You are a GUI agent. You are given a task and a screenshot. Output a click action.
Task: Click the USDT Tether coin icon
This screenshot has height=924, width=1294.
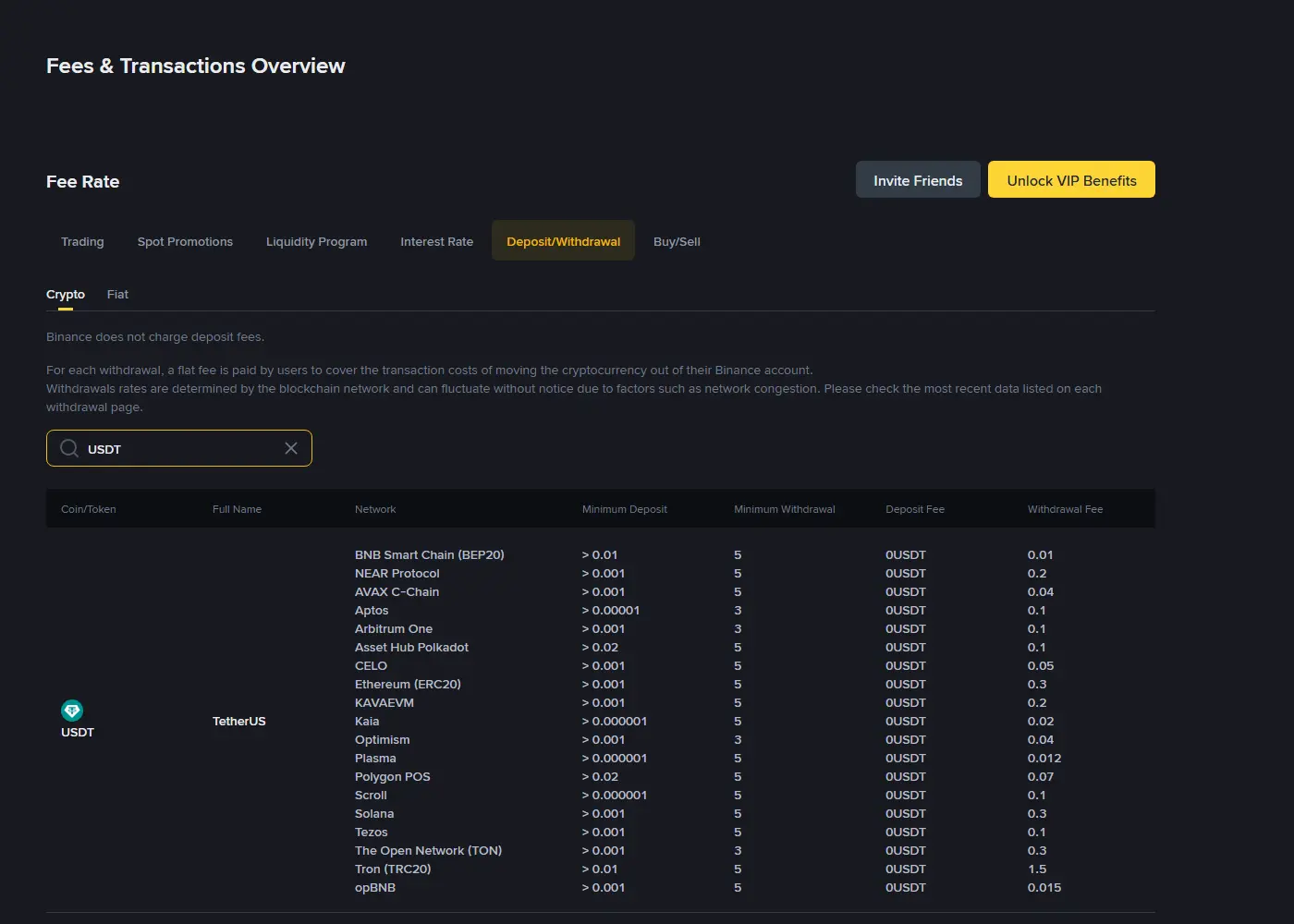pyautogui.click(x=72, y=711)
